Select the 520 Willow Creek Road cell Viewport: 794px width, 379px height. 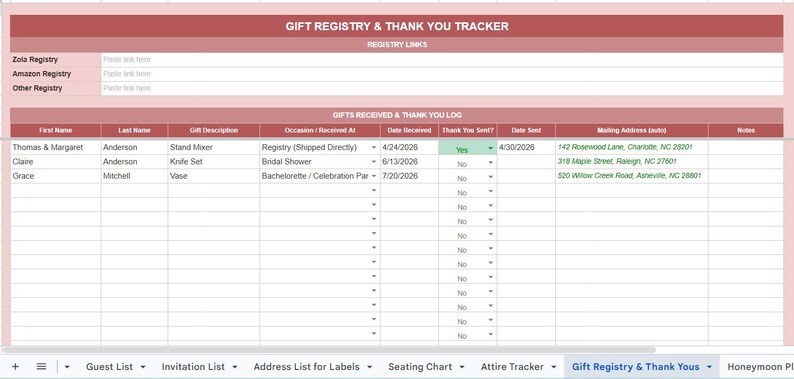coord(631,176)
